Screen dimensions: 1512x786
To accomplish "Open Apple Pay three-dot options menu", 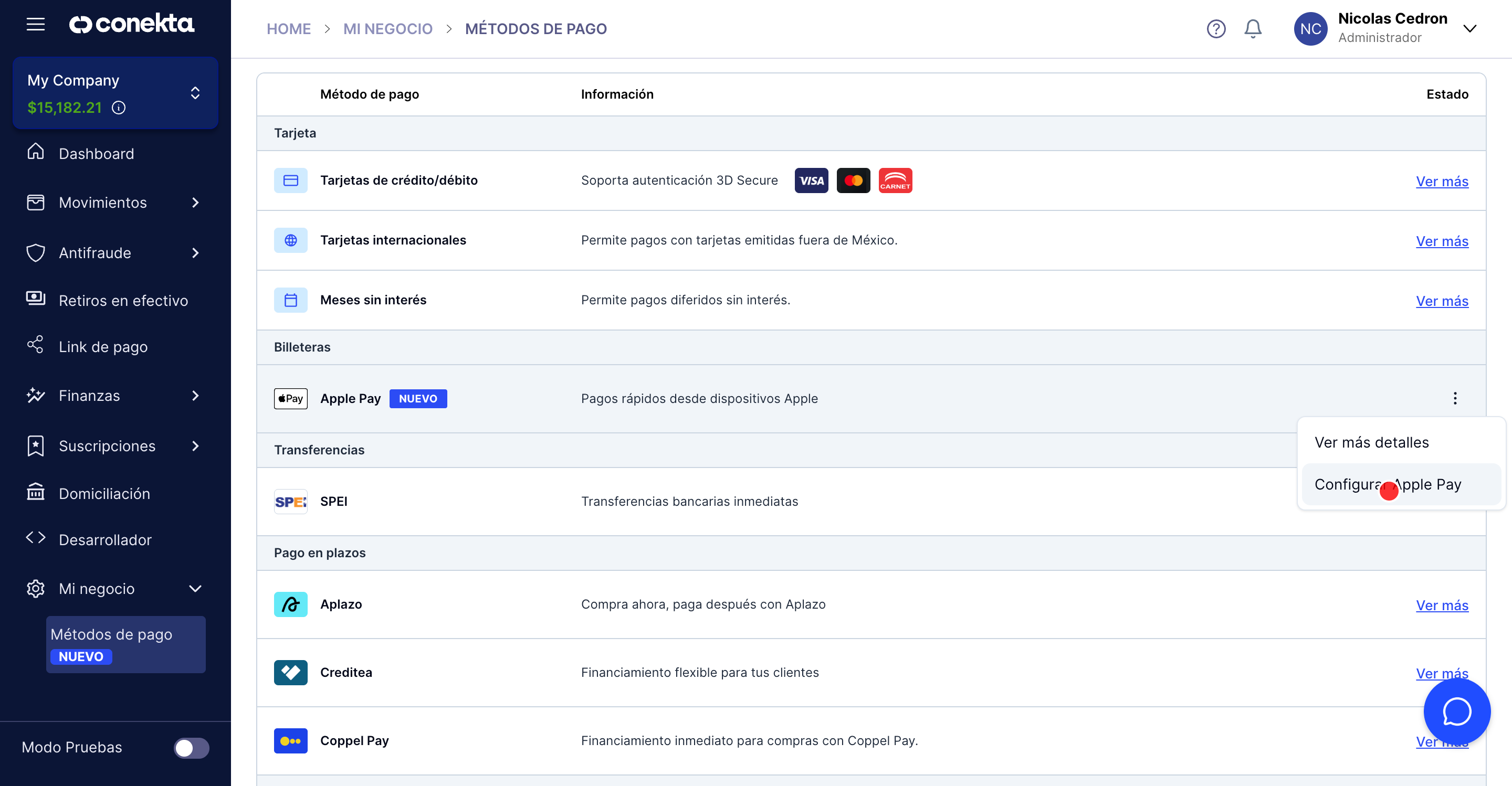I will (1454, 399).
